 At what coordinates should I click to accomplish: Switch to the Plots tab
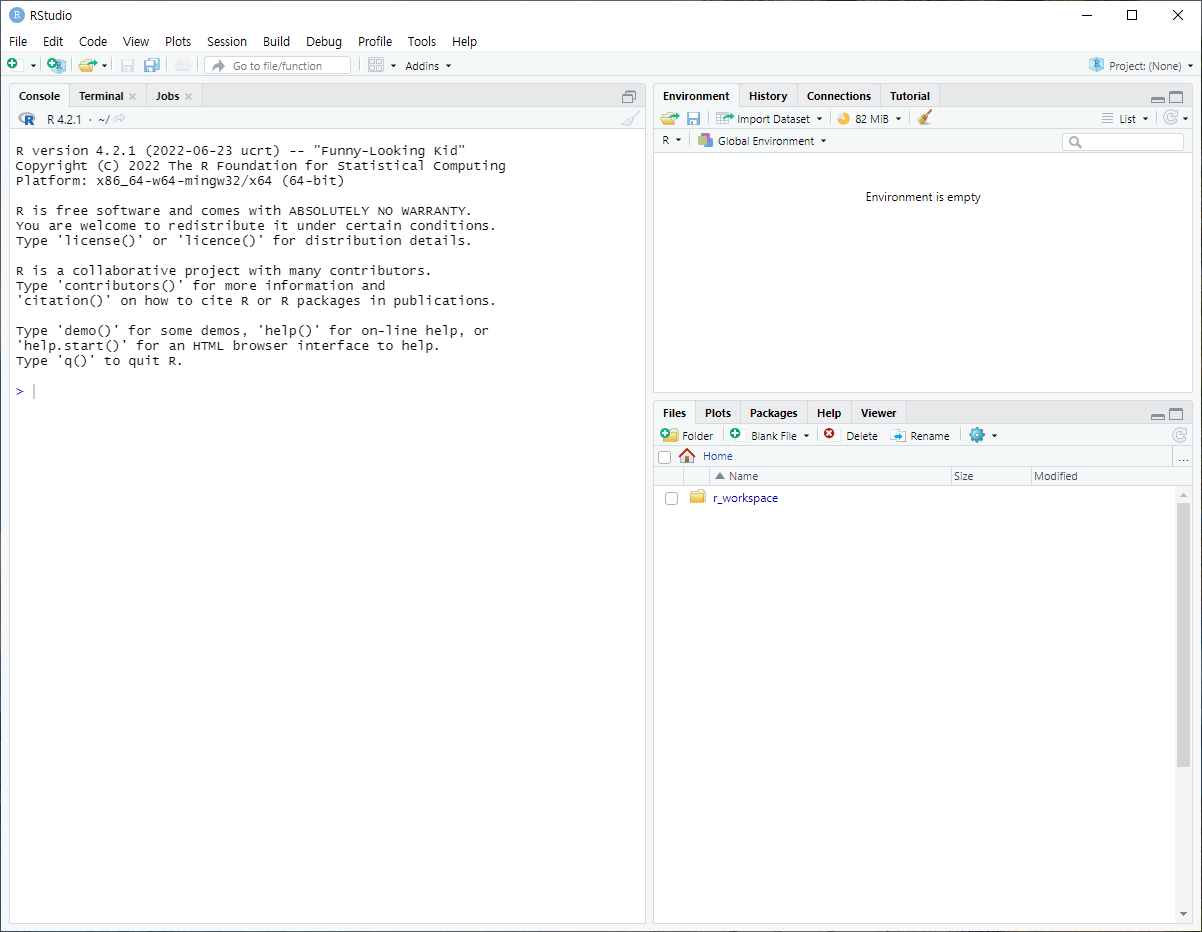click(718, 413)
